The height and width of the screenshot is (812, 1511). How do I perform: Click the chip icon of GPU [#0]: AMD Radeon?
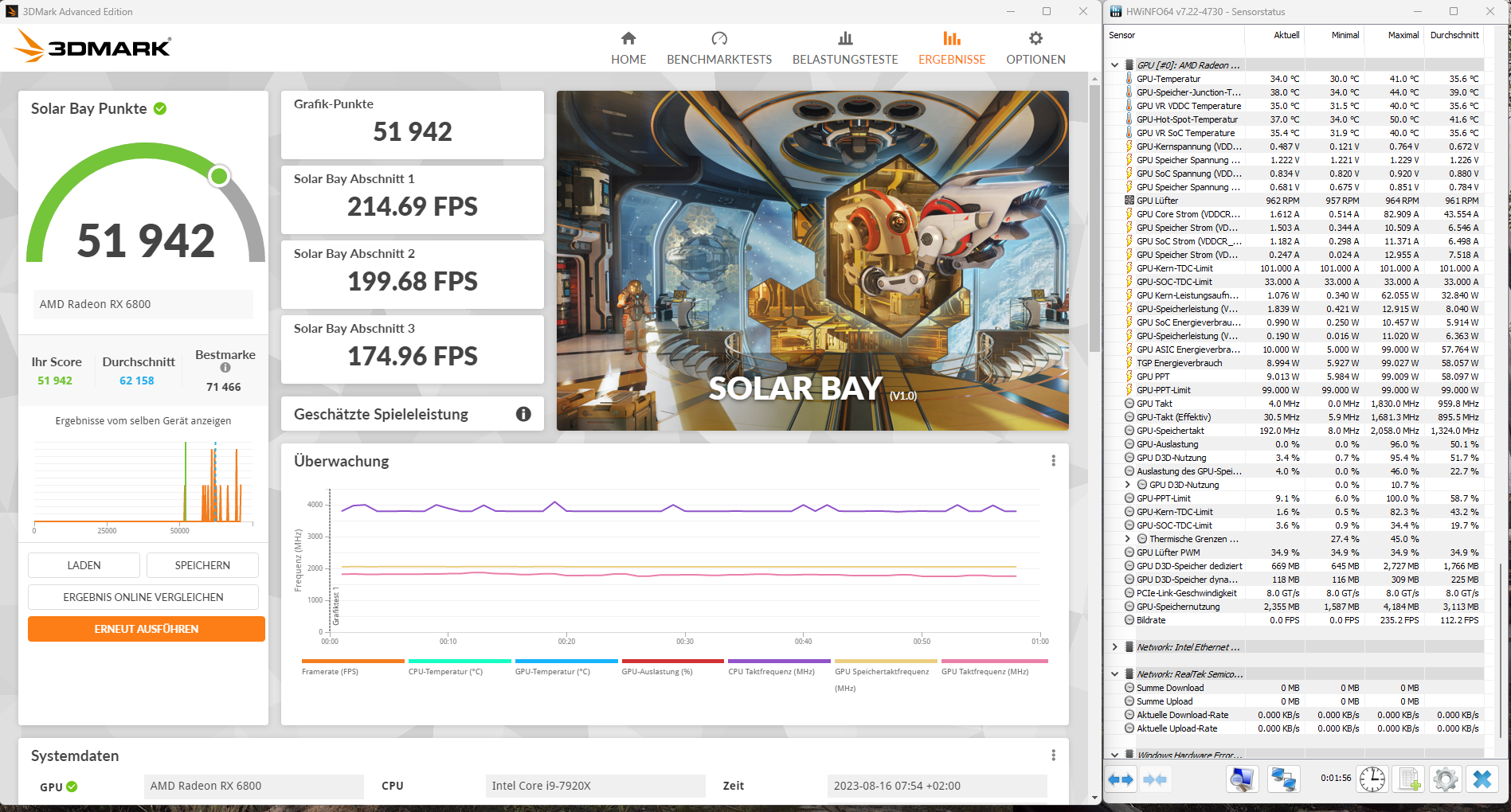(1129, 65)
